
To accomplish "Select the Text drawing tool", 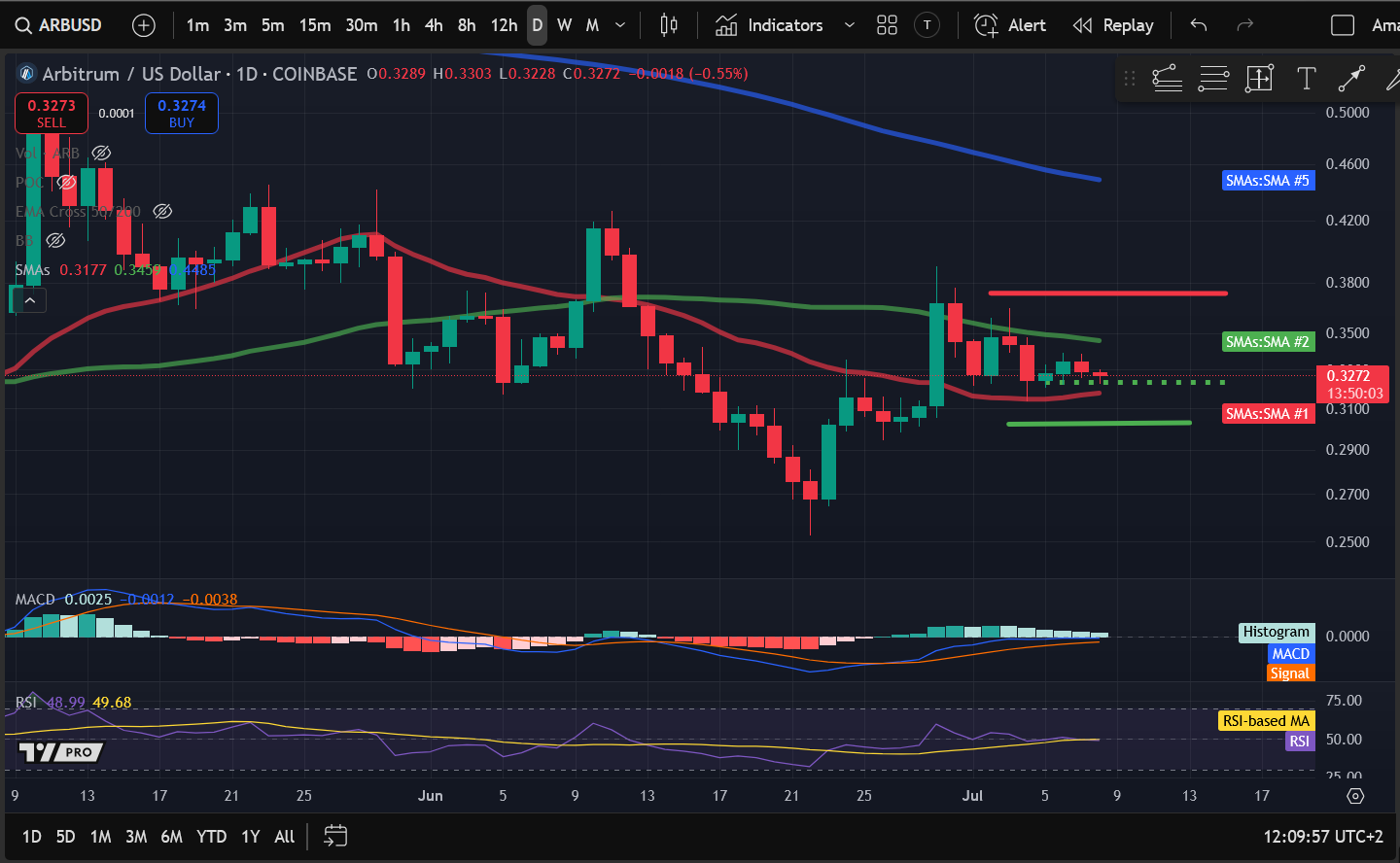I will pyautogui.click(x=1306, y=79).
